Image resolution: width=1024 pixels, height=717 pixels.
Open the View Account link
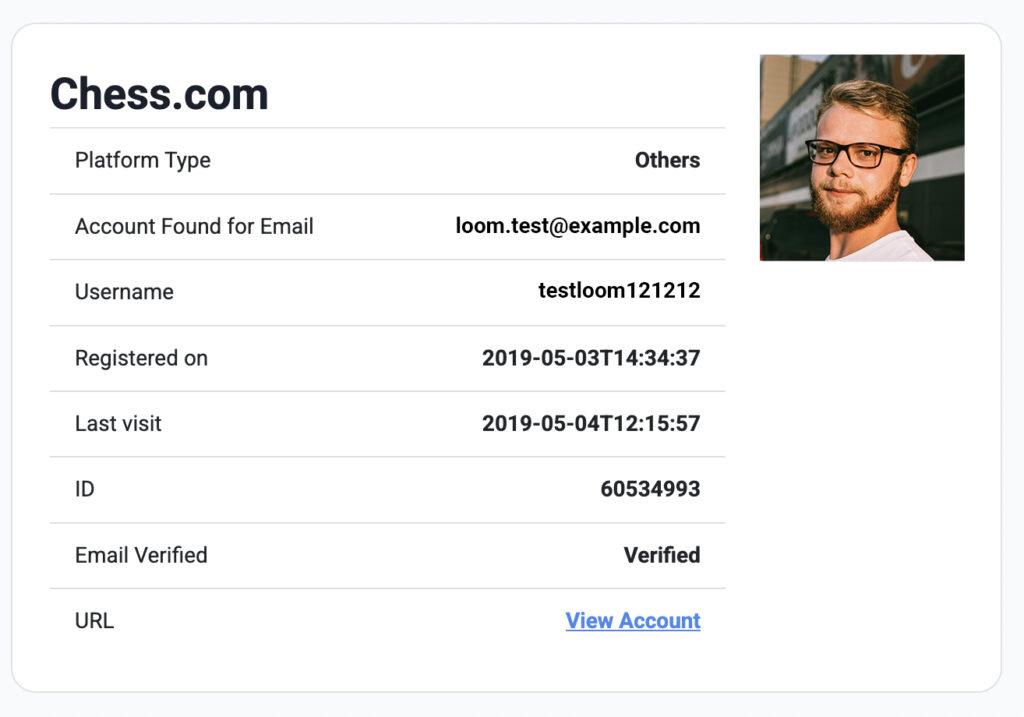[633, 620]
